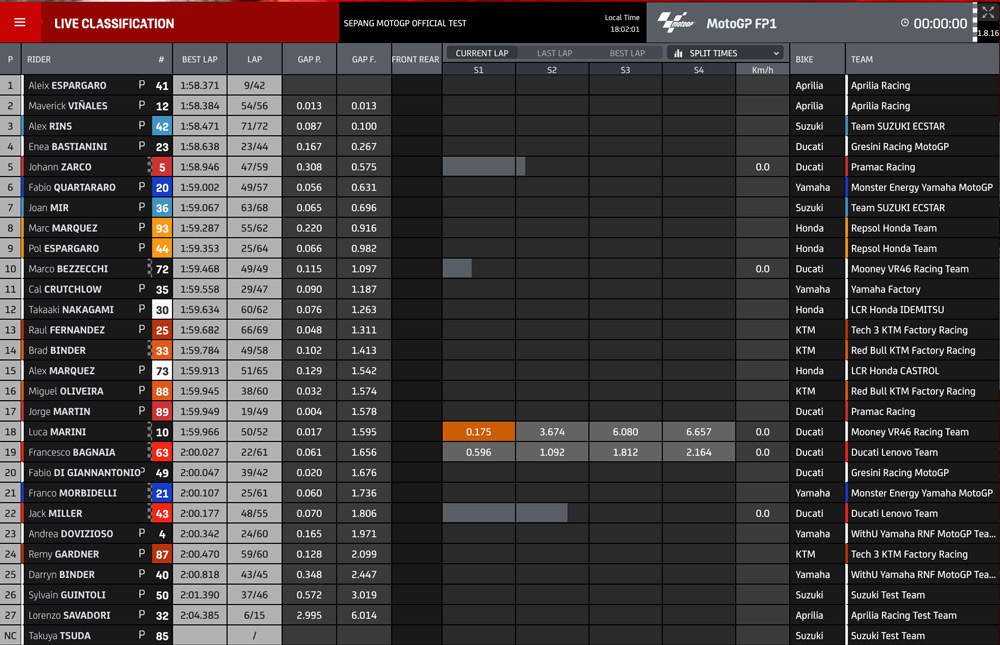Viewport: 1000px width, 645px height.
Task: Click the FRONT REAR column header
Action: (416, 59)
